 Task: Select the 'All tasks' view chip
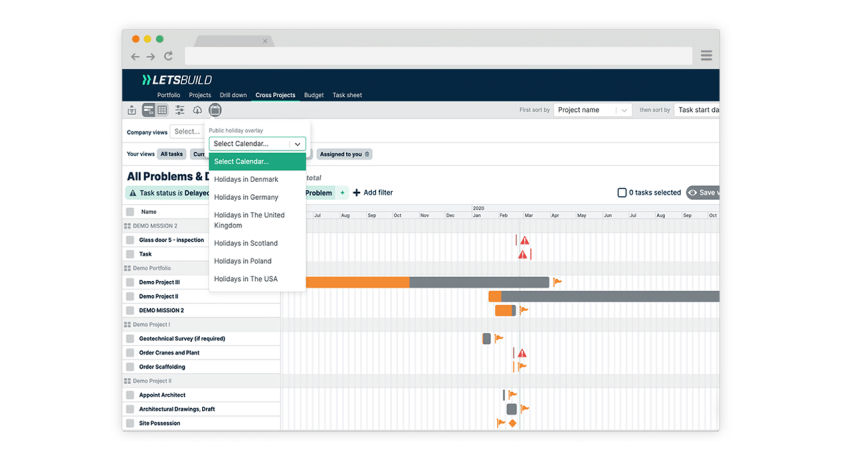tap(172, 155)
